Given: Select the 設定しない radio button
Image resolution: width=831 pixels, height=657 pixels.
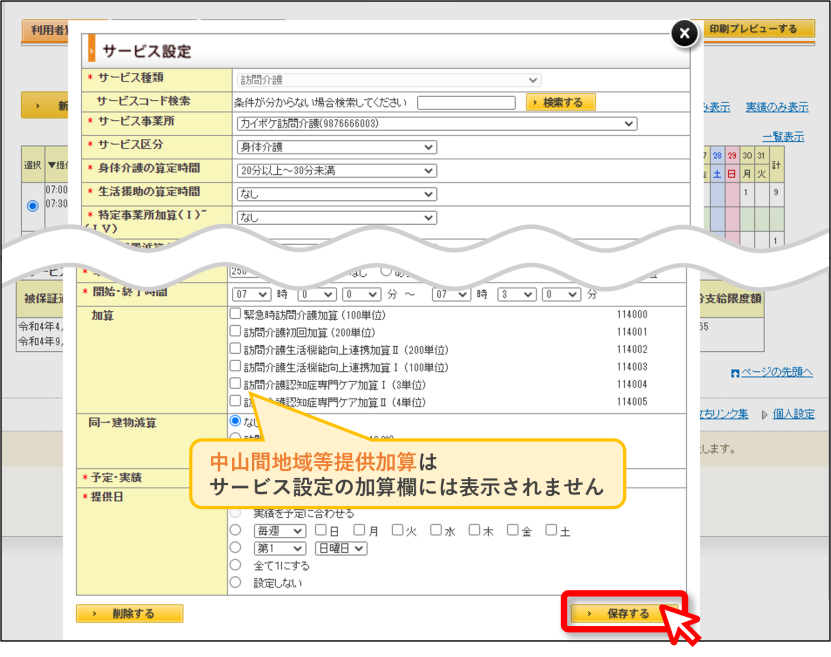Looking at the screenshot, I should coord(235,582).
